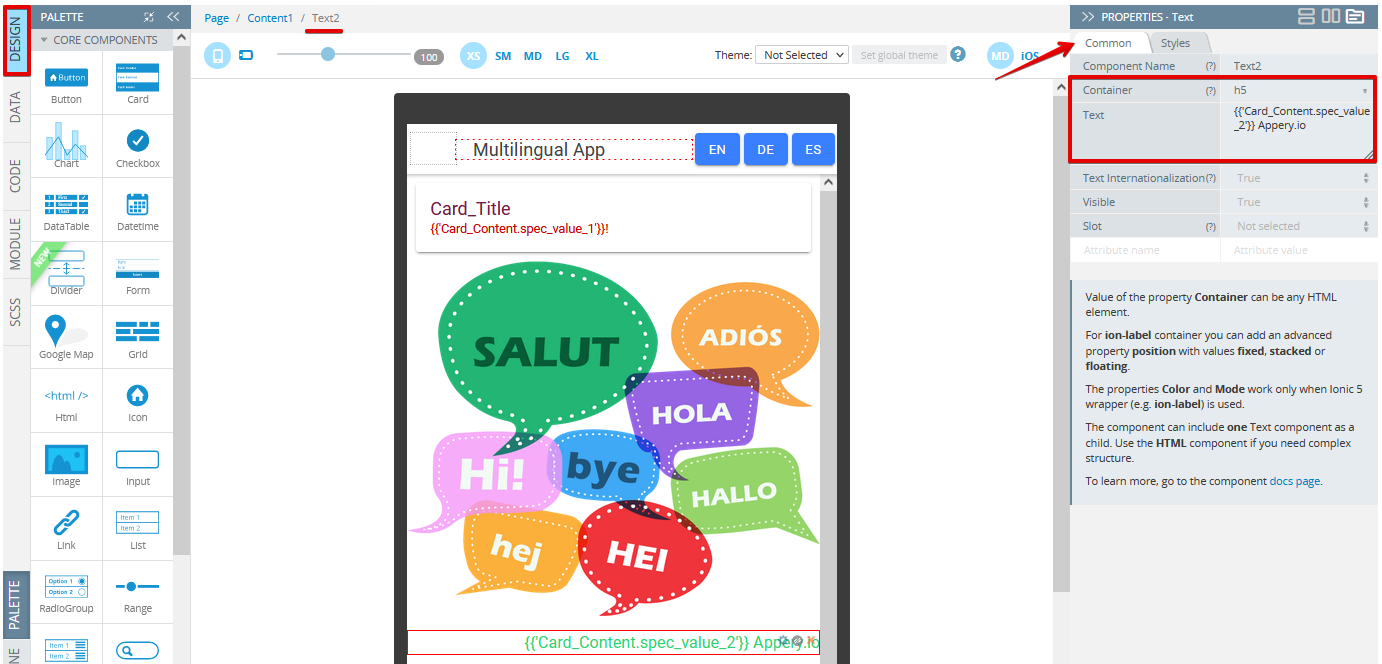
Task: Open the Container h5 dropdown
Action: [1298, 90]
